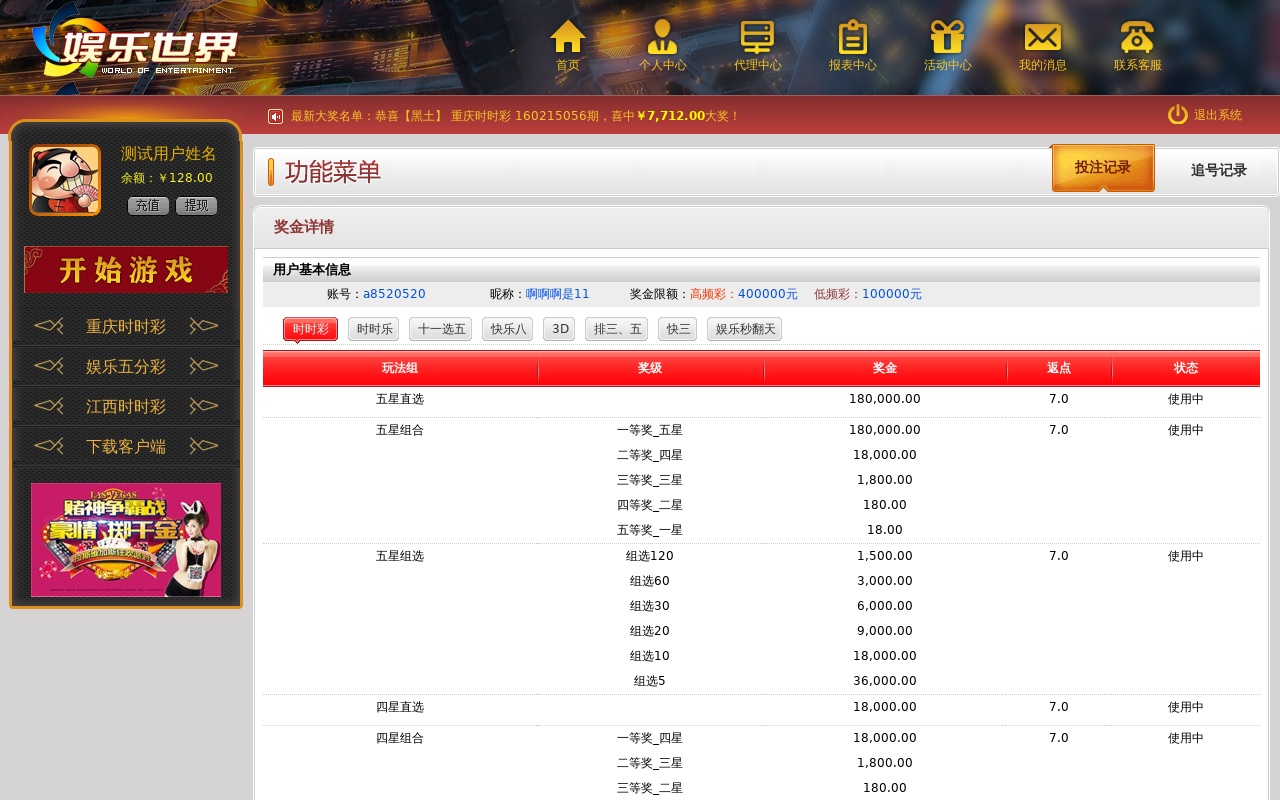Click the 四星直选 row name
This screenshot has height=800, width=1280.
[400, 707]
